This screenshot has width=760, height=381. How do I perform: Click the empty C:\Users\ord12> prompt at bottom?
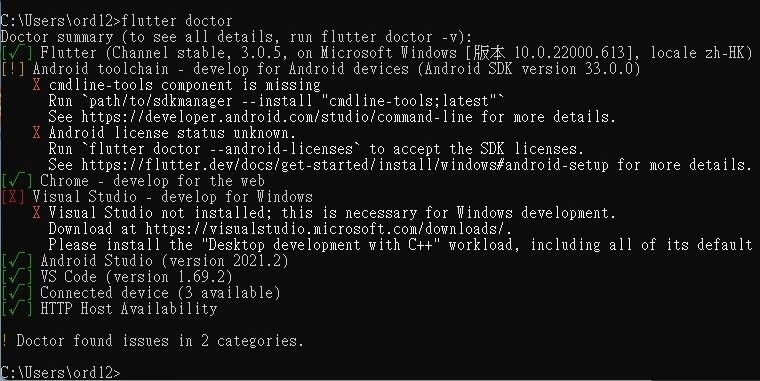pyautogui.click(x=61, y=372)
